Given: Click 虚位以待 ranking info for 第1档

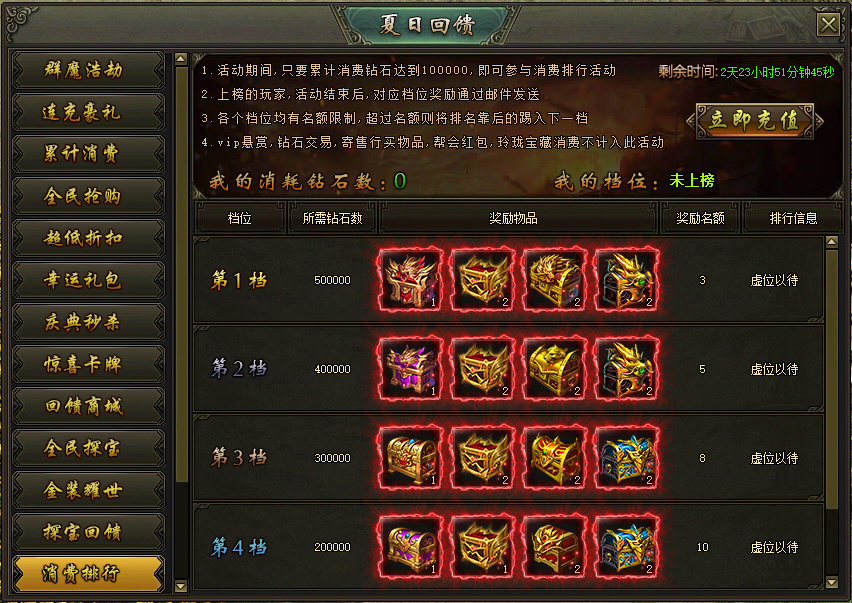Looking at the screenshot, I should pyautogui.click(x=774, y=280).
